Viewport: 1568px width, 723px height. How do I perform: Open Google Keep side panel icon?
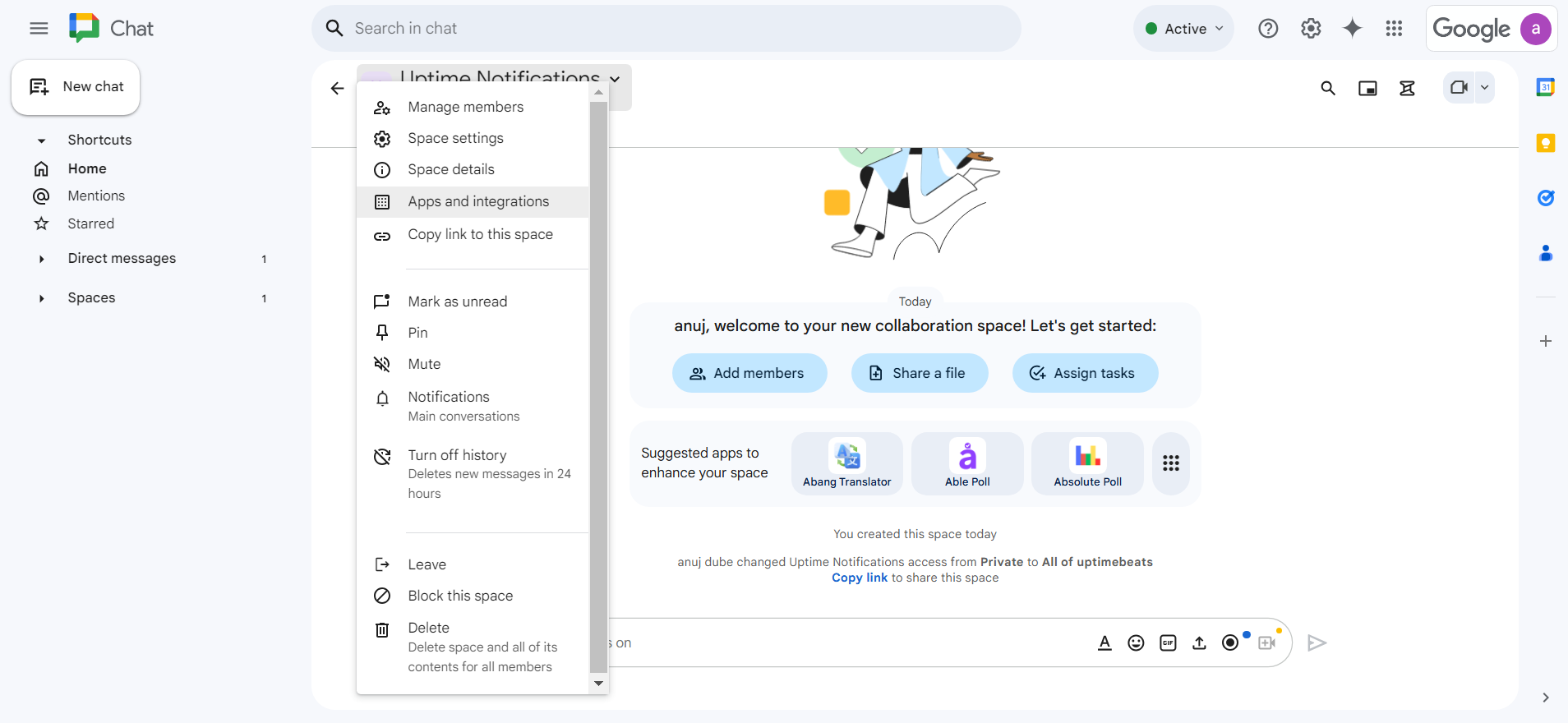[1546, 143]
